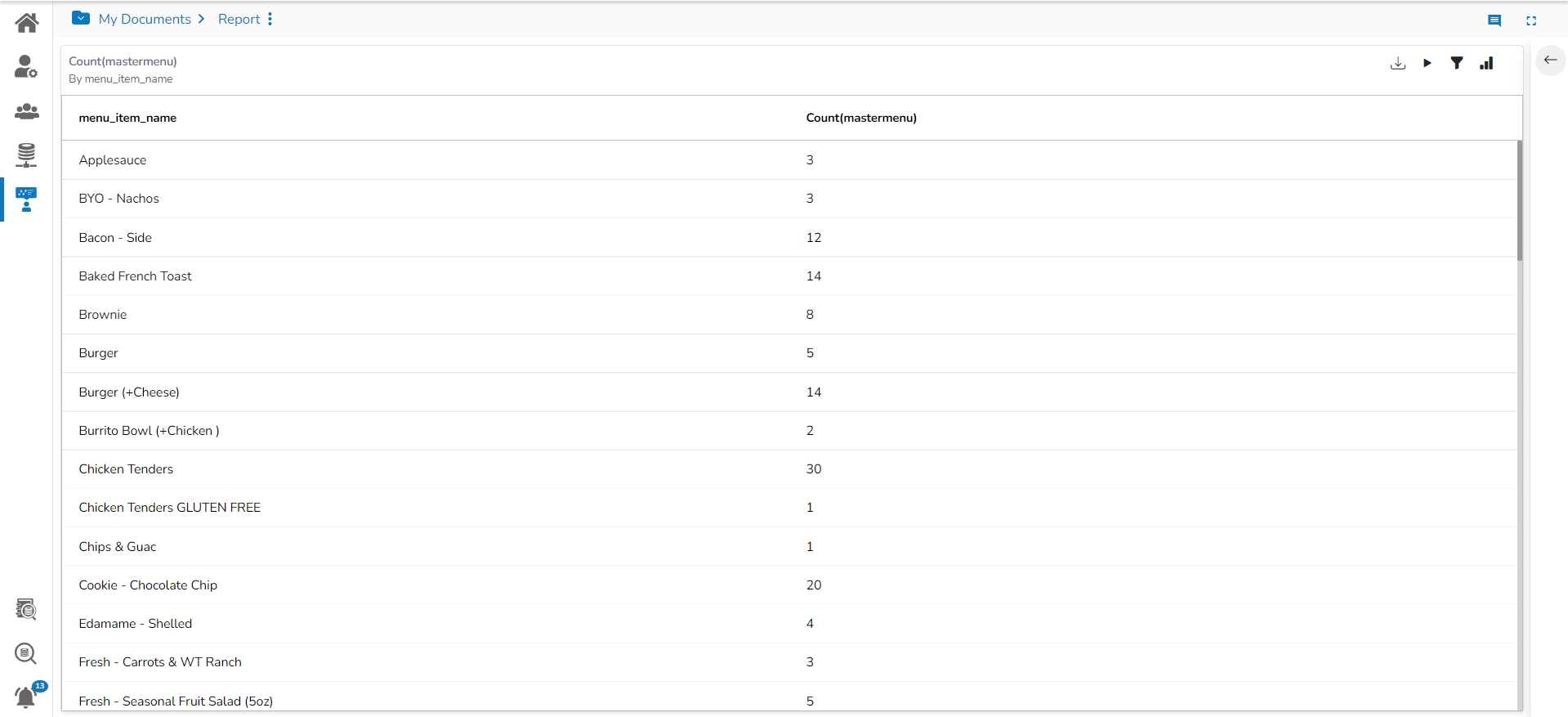
Task: Sort by the menu_item_name column header
Action: pos(127,118)
